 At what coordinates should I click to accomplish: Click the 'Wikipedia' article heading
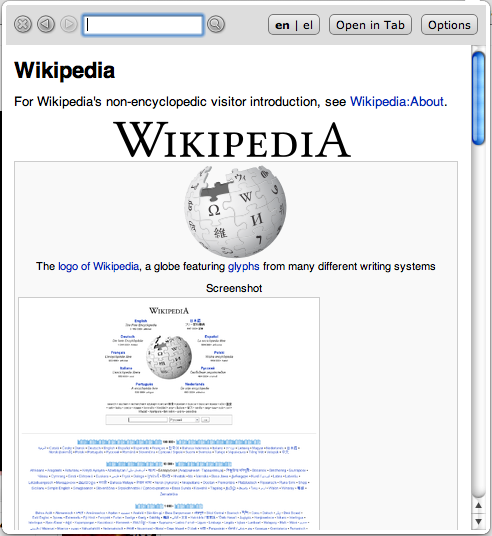click(65, 70)
